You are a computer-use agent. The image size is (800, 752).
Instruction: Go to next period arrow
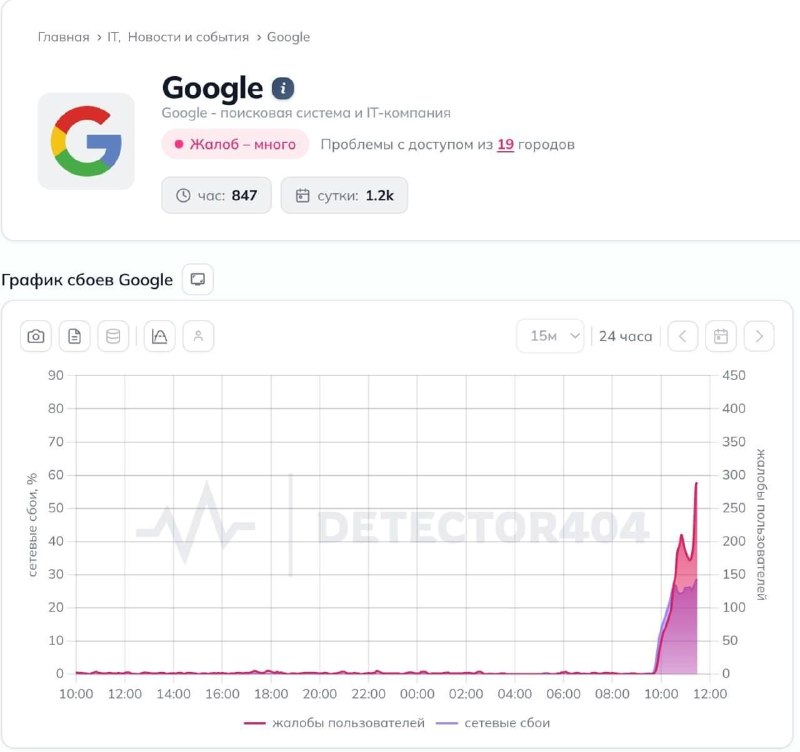[759, 336]
